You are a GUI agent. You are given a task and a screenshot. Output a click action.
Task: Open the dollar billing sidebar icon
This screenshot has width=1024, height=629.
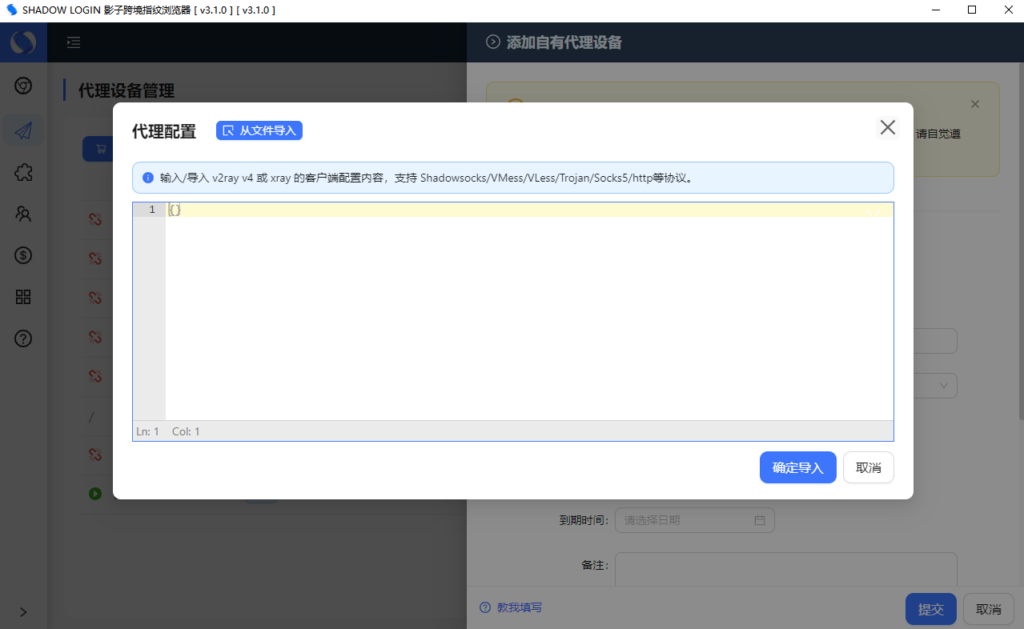[x=23, y=255]
